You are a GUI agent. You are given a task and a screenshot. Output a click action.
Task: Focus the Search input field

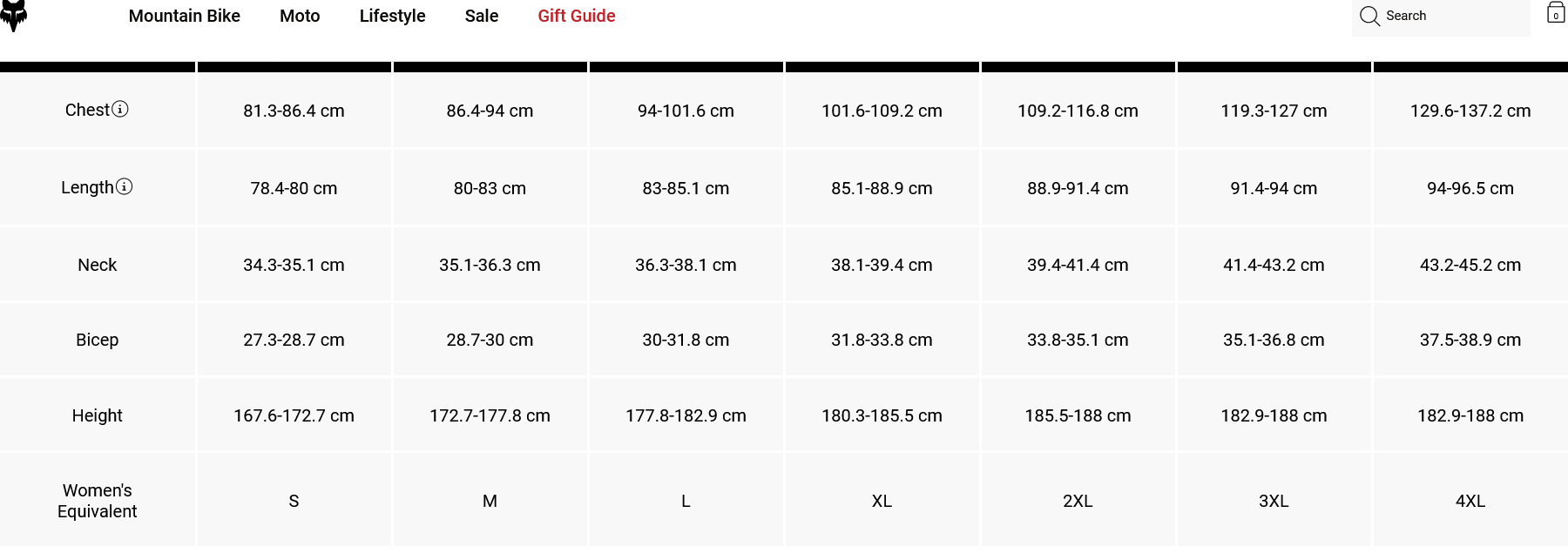1441,17
